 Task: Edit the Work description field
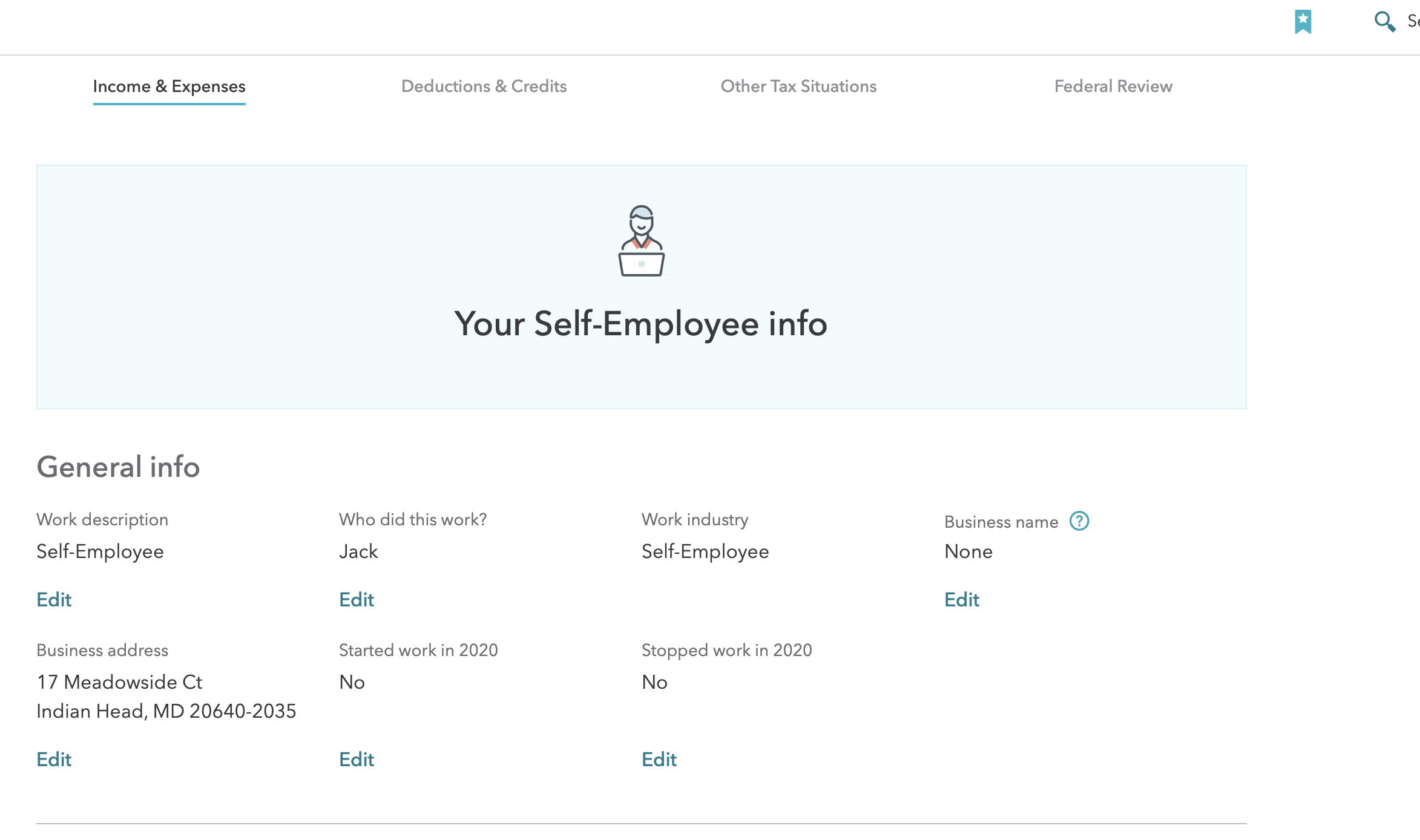point(54,600)
